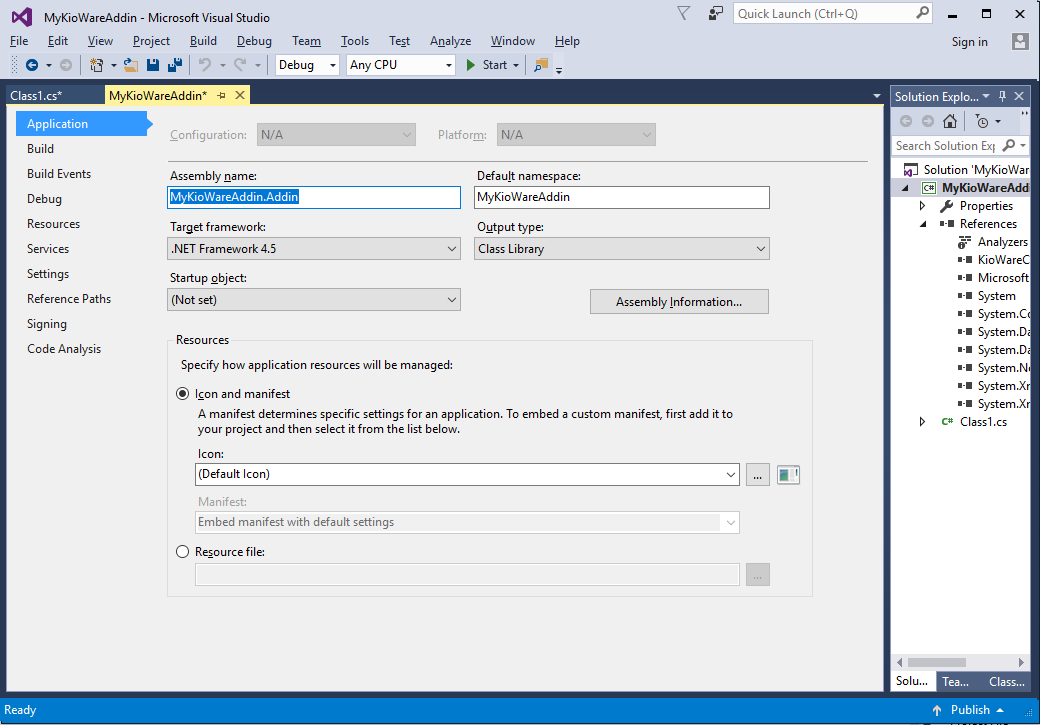Click the Properties wrench icon in tree
This screenshot has height=725, width=1040.
946,206
